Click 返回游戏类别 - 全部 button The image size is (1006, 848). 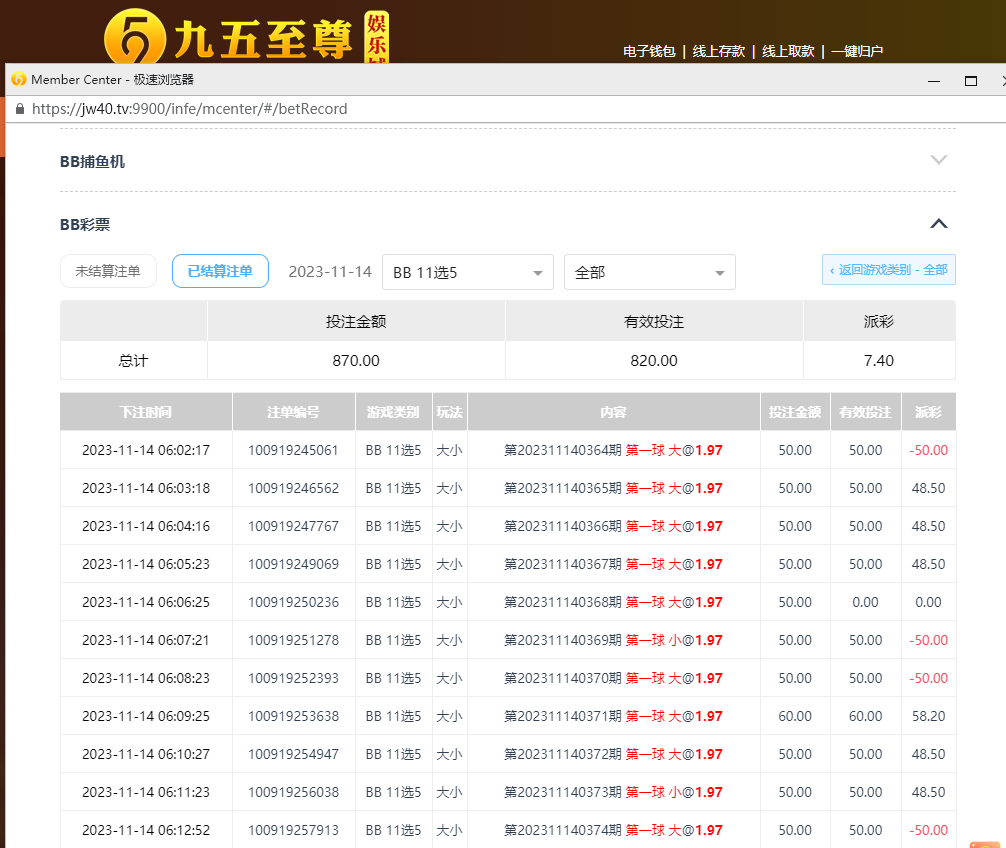888,270
